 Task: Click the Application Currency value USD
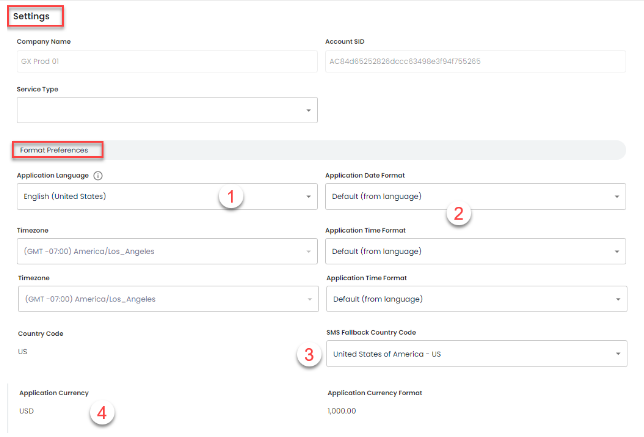coord(28,411)
